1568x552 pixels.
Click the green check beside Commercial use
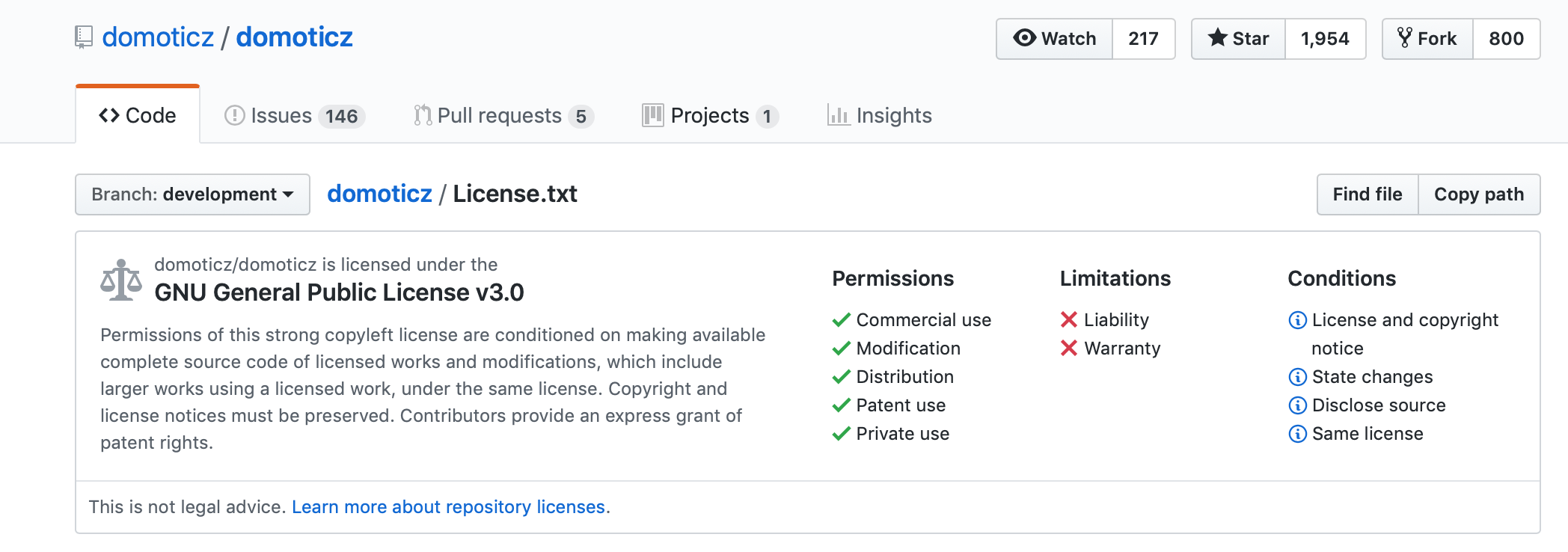(841, 320)
